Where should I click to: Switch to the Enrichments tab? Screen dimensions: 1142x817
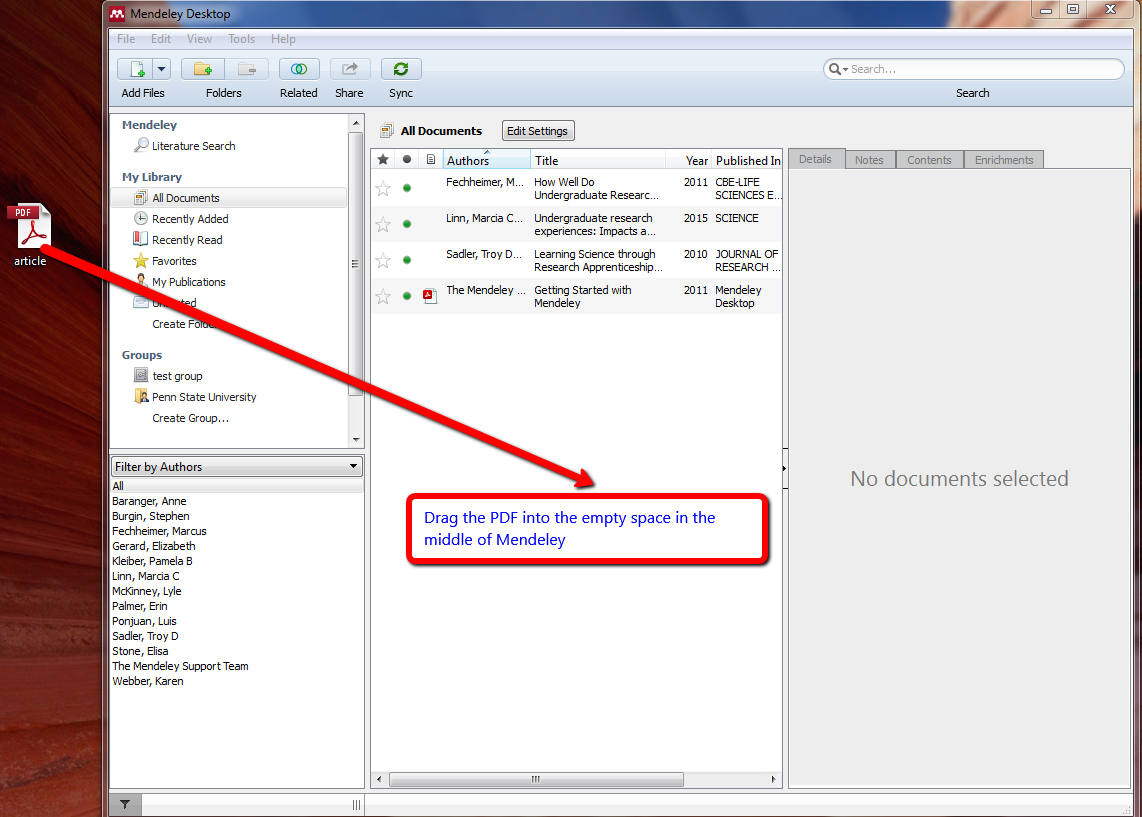[x=1004, y=160]
